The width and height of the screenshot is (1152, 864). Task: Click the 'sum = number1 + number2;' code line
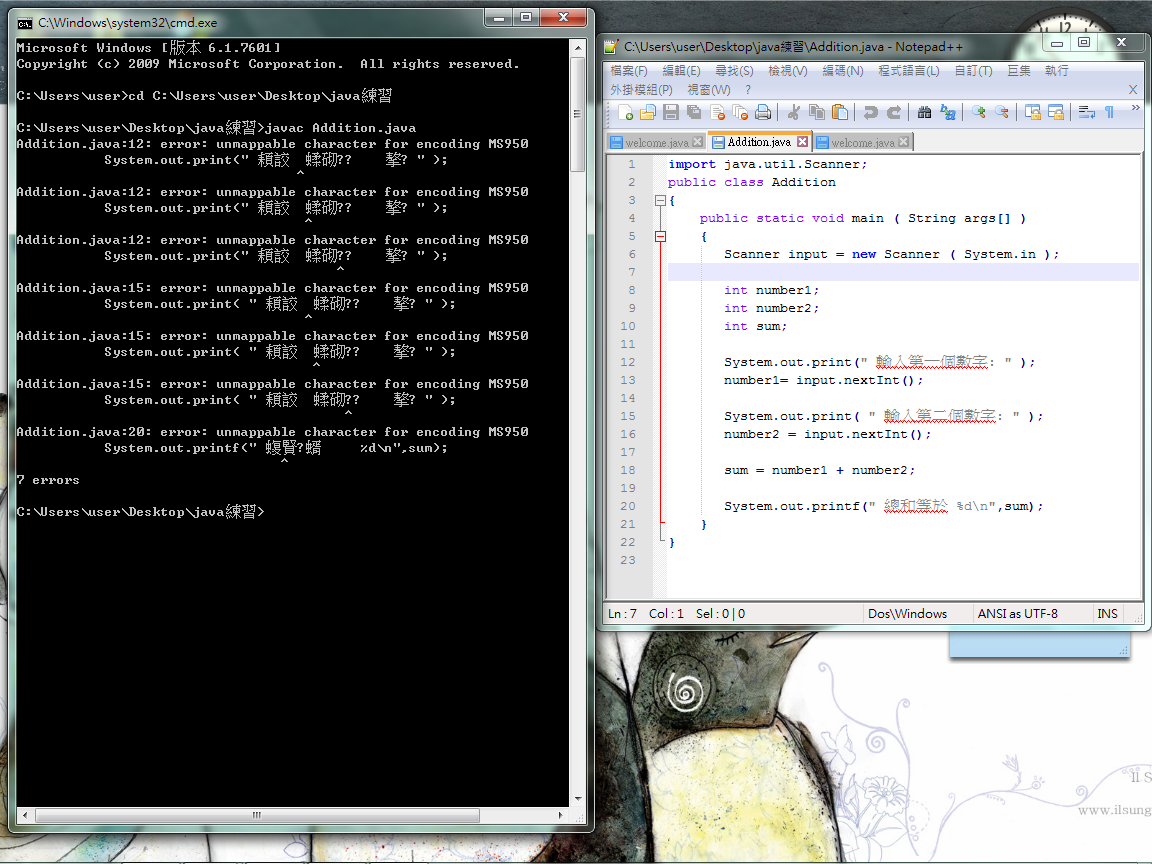click(819, 469)
